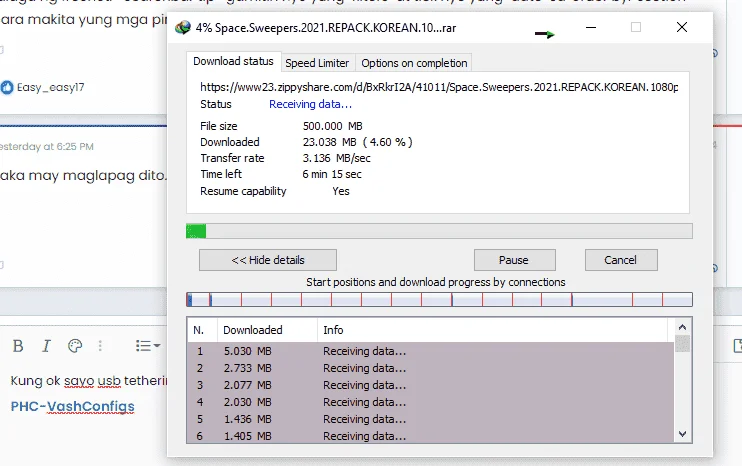Viewport: 742px width, 466px height.
Task: Open the Options on completion tab
Action: coord(414,63)
